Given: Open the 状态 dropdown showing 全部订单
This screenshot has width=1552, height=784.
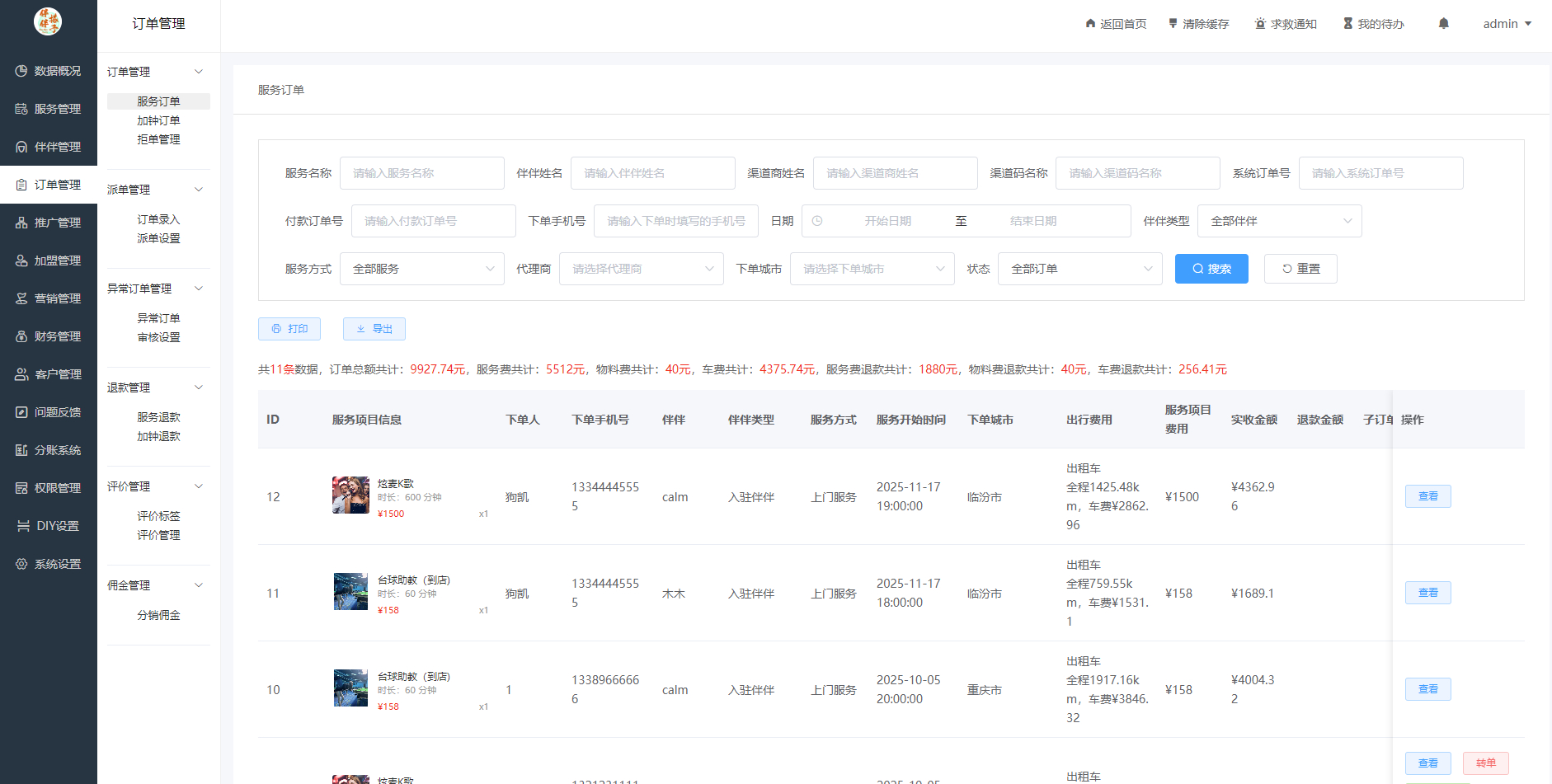Looking at the screenshot, I should pos(1079,268).
